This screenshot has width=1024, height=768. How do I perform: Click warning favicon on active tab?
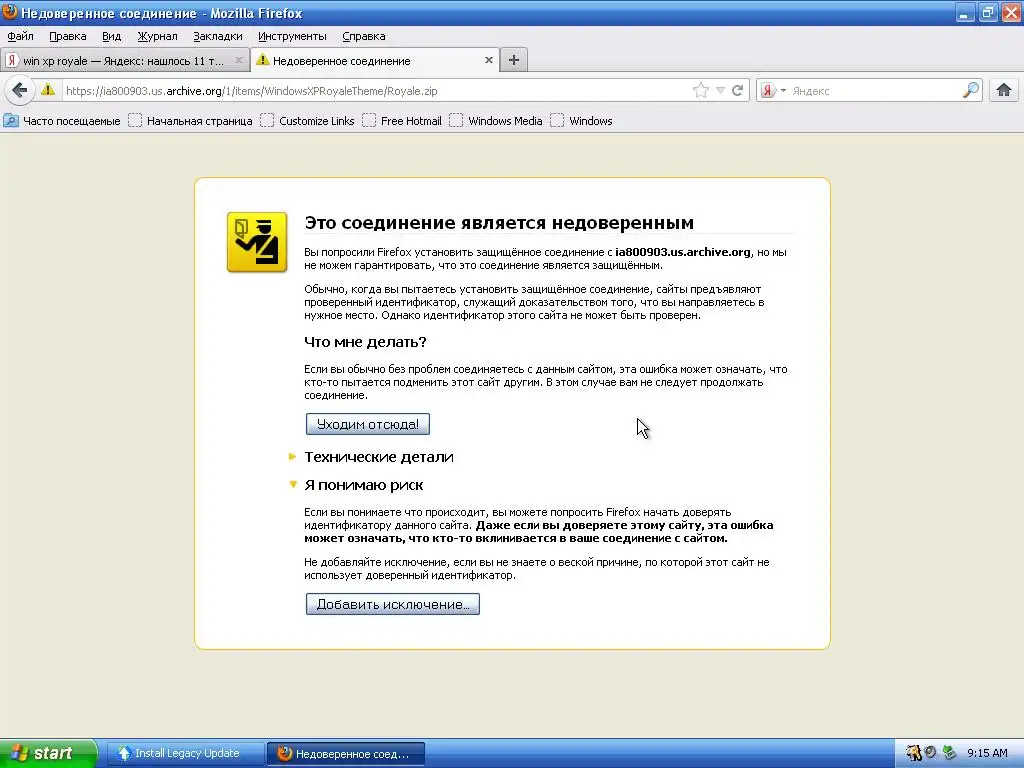point(263,60)
